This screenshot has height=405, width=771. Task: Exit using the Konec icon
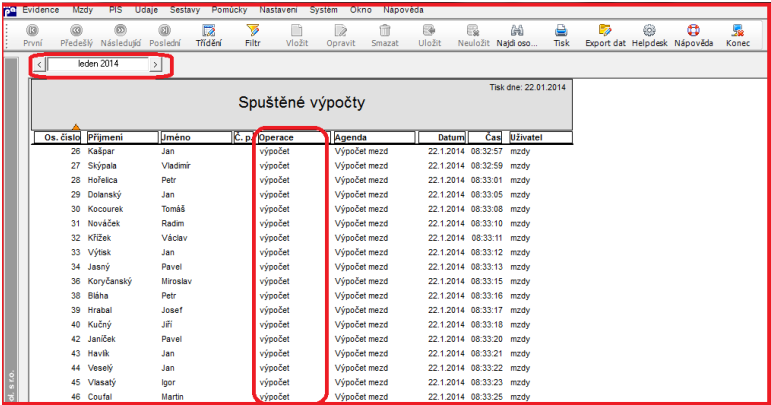pyautogui.click(x=738, y=36)
